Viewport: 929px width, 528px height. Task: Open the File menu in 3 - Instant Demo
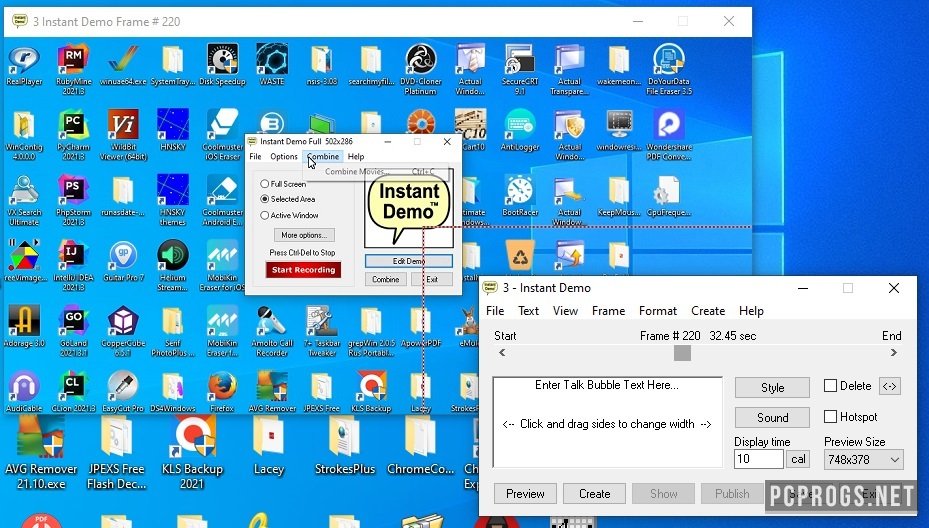point(495,311)
